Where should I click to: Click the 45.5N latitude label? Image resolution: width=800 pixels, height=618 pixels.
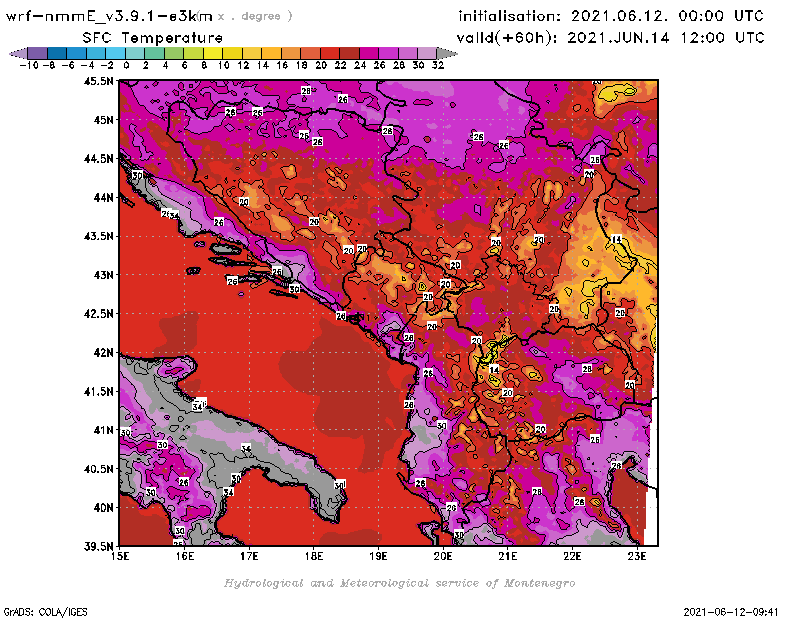98,81
